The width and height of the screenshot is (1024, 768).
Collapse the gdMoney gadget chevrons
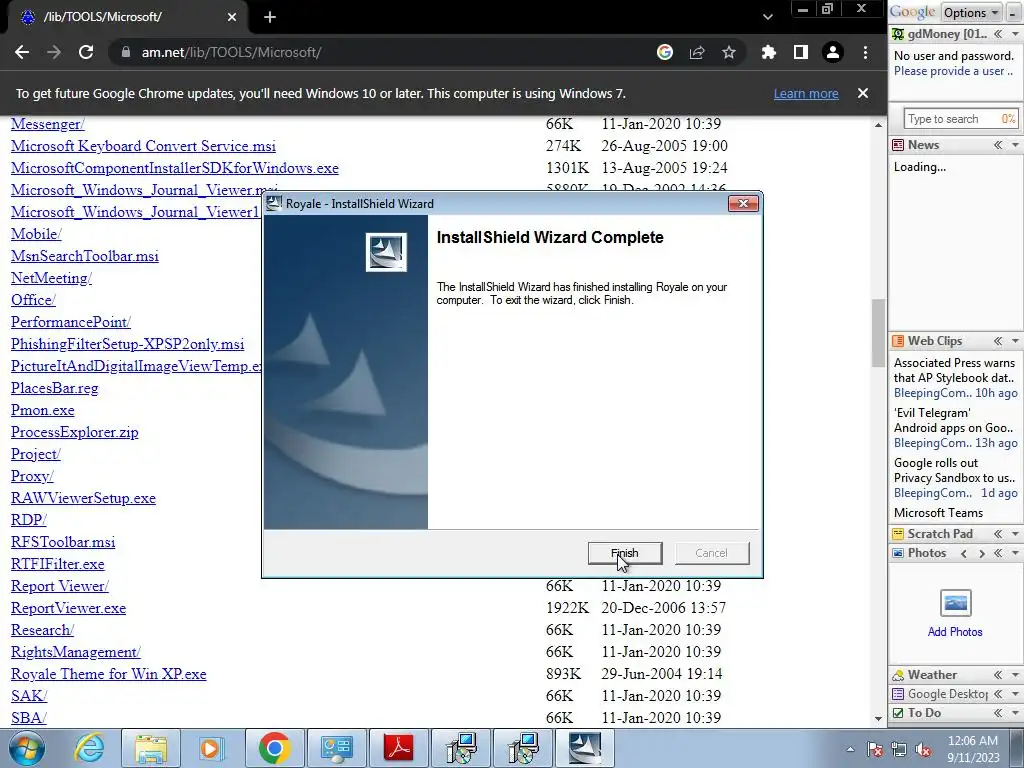[998, 34]
